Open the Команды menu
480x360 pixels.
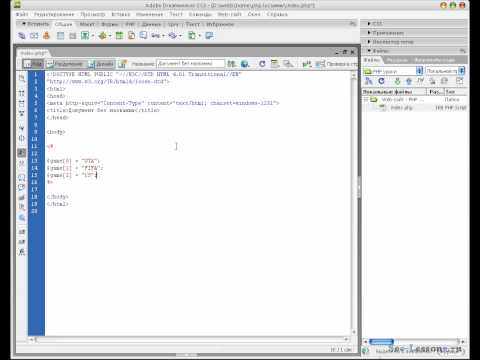click(200, 14)
